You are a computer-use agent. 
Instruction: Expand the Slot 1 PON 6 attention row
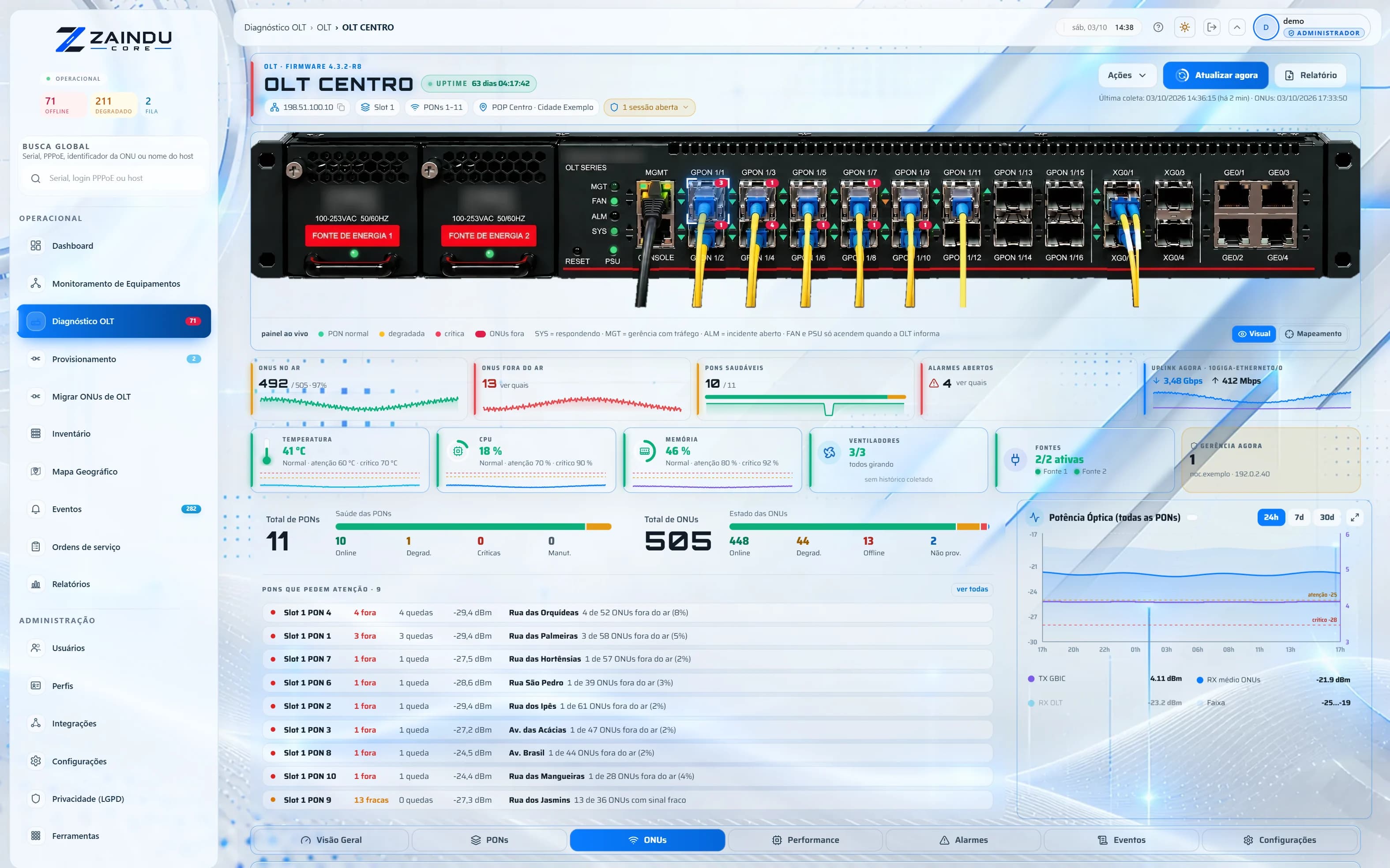point(627,683)
